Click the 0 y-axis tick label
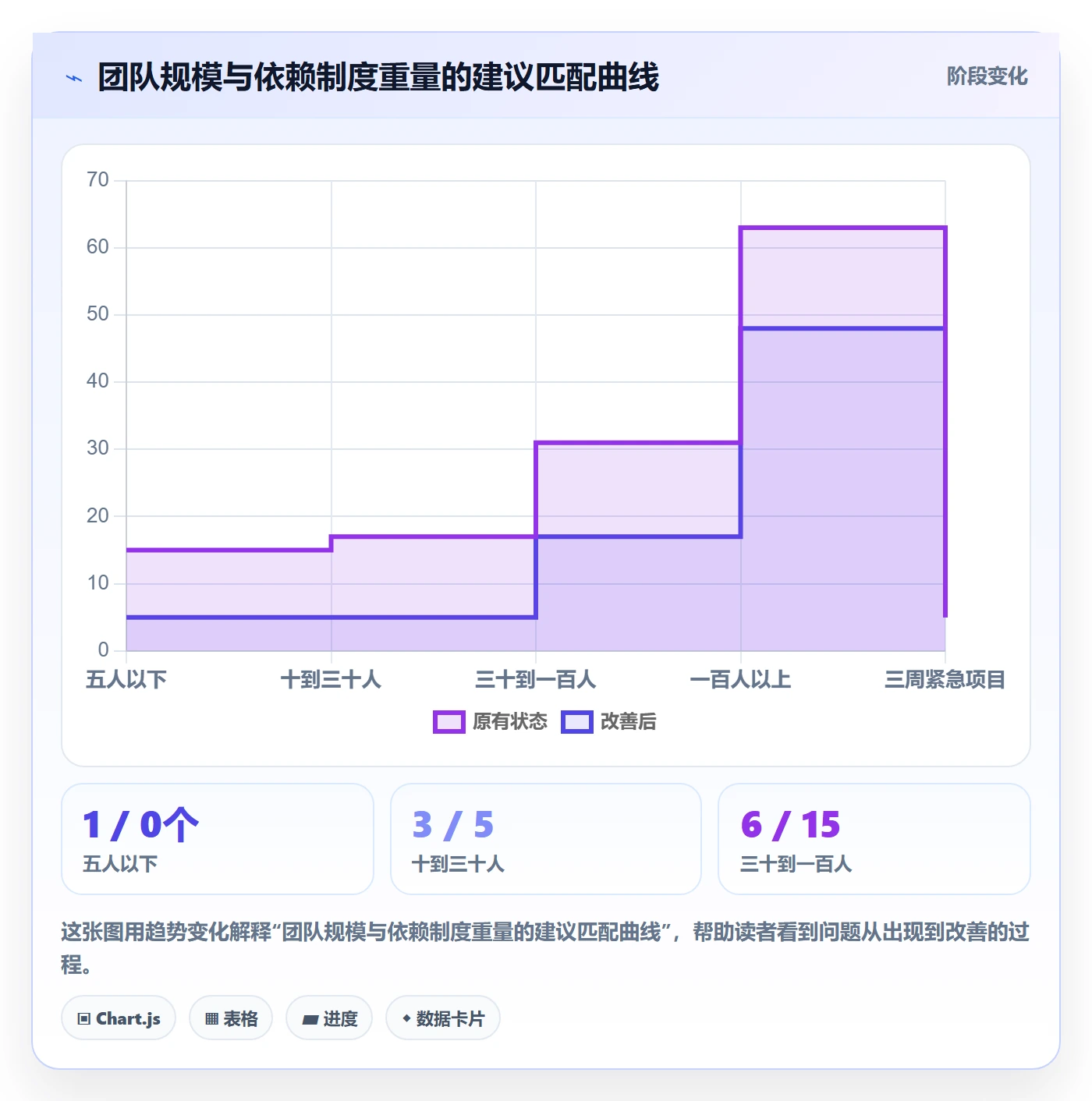The image size is (1092, 1101). click(104, 650)
